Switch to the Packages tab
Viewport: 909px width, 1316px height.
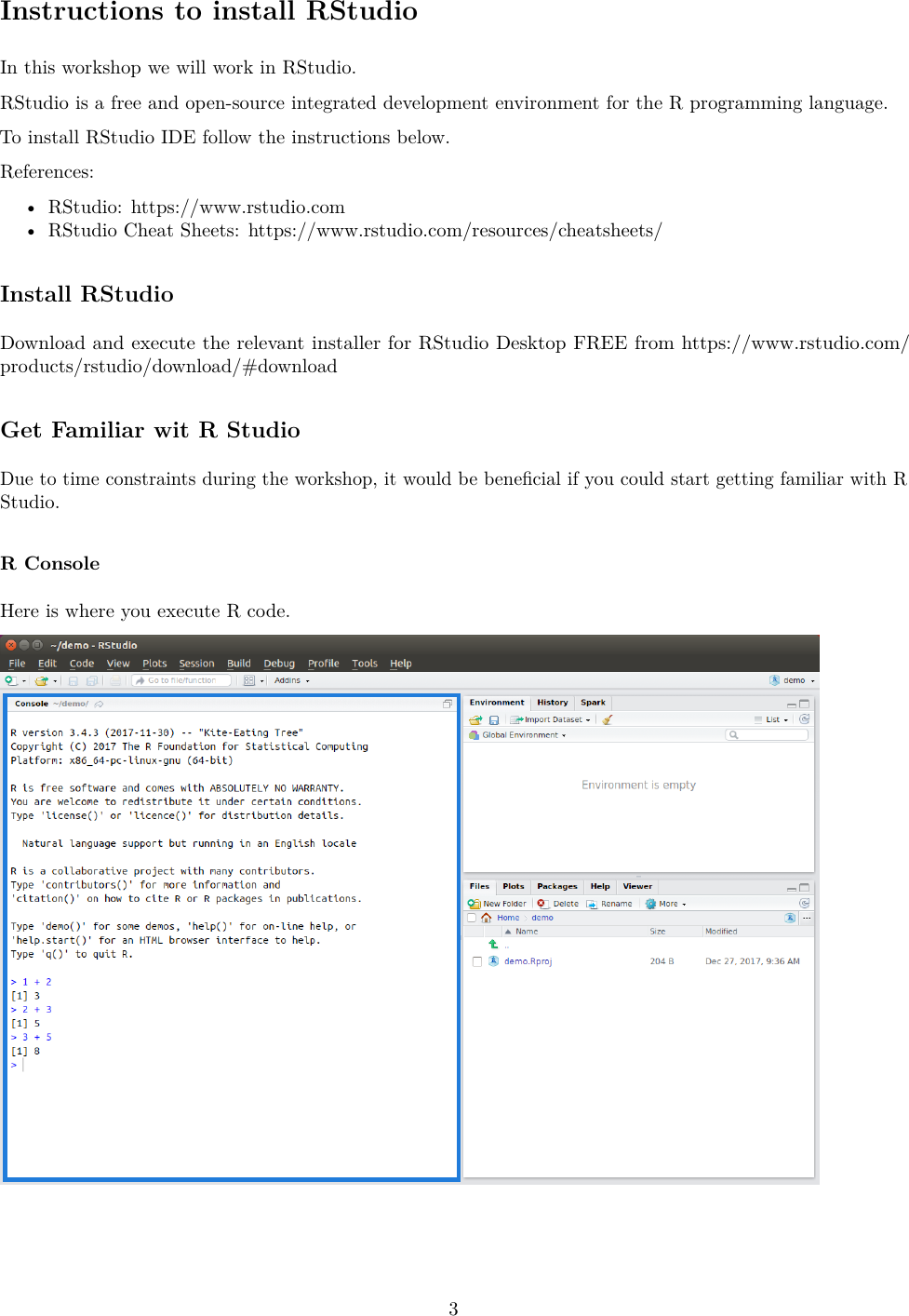(x=556, y=886)
